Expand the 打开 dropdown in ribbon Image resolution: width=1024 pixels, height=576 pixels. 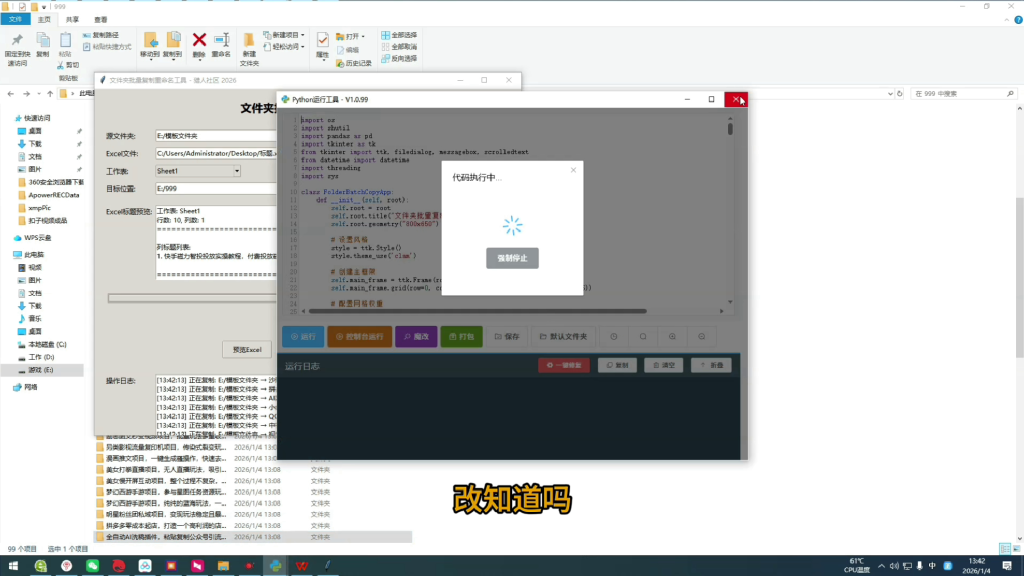click(352, 36)
